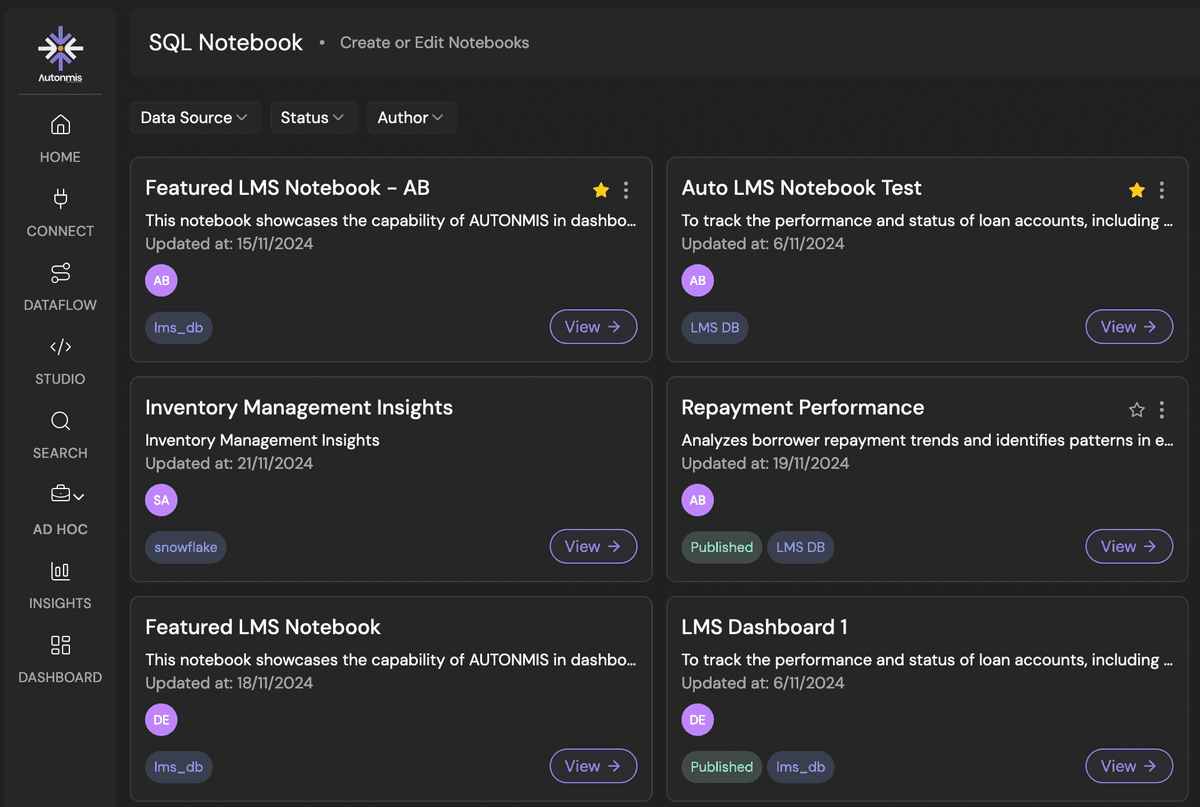
Task: Open options menu for LMS Dashboard 1
Action: (1162, 629)
